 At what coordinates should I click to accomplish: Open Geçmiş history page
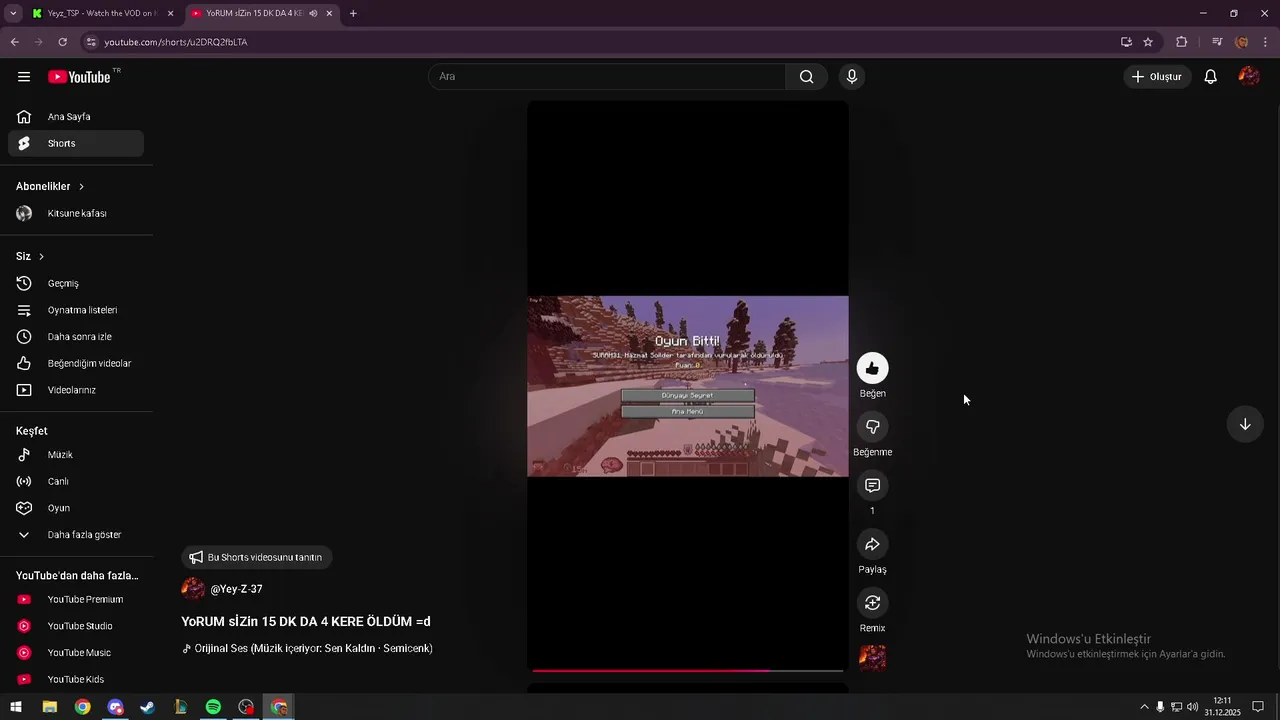tap(76, 284)
